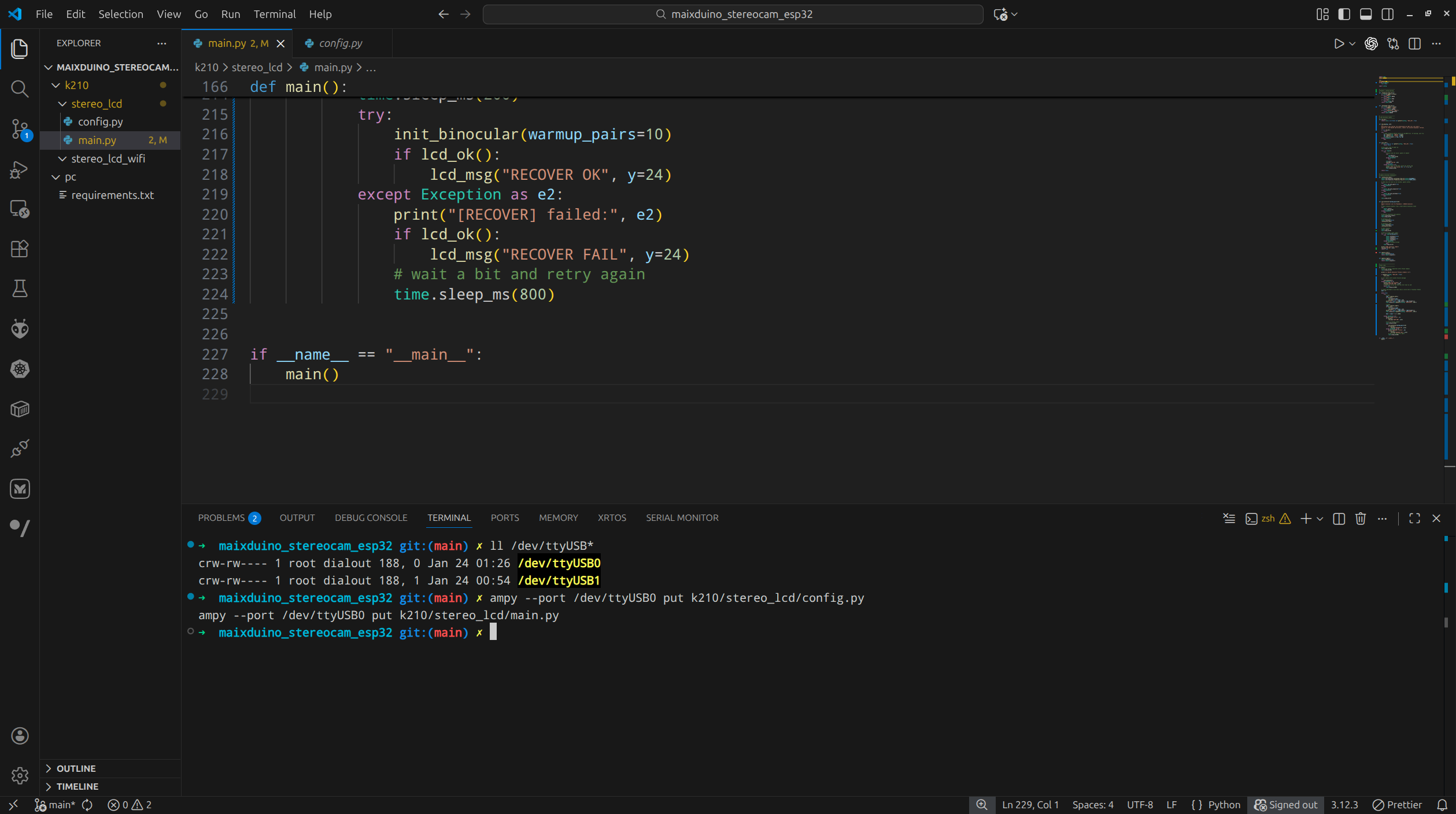
Task: Open the Search view in activity bar
Action: coord(20,88)
